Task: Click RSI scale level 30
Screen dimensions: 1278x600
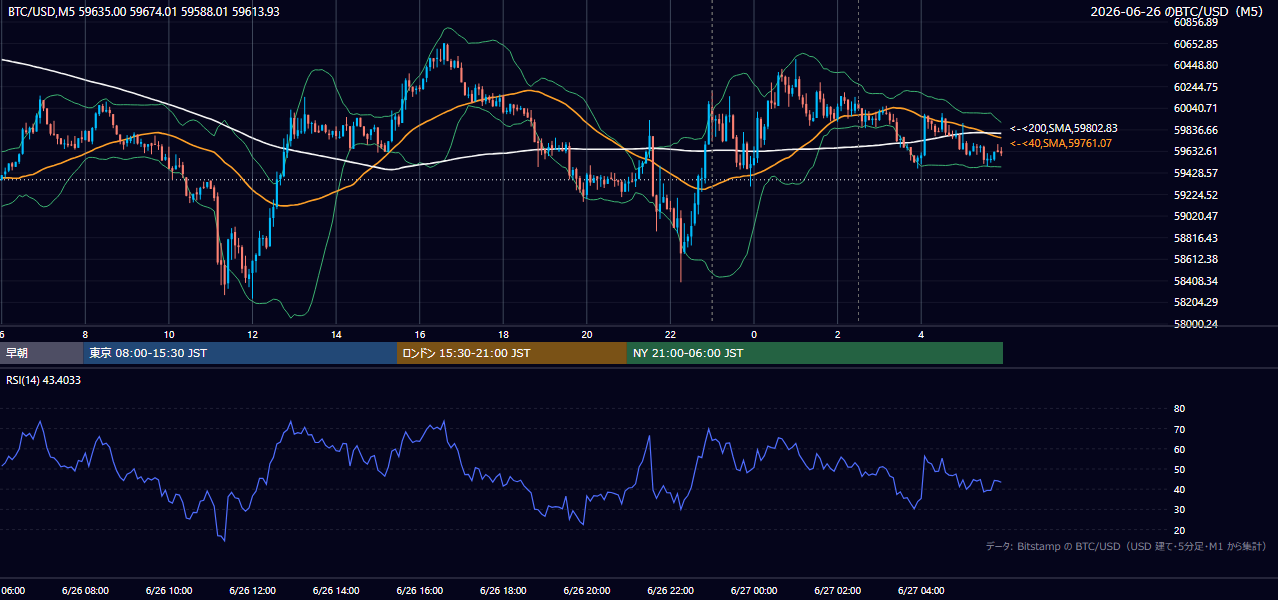Action: [1179, 510]
